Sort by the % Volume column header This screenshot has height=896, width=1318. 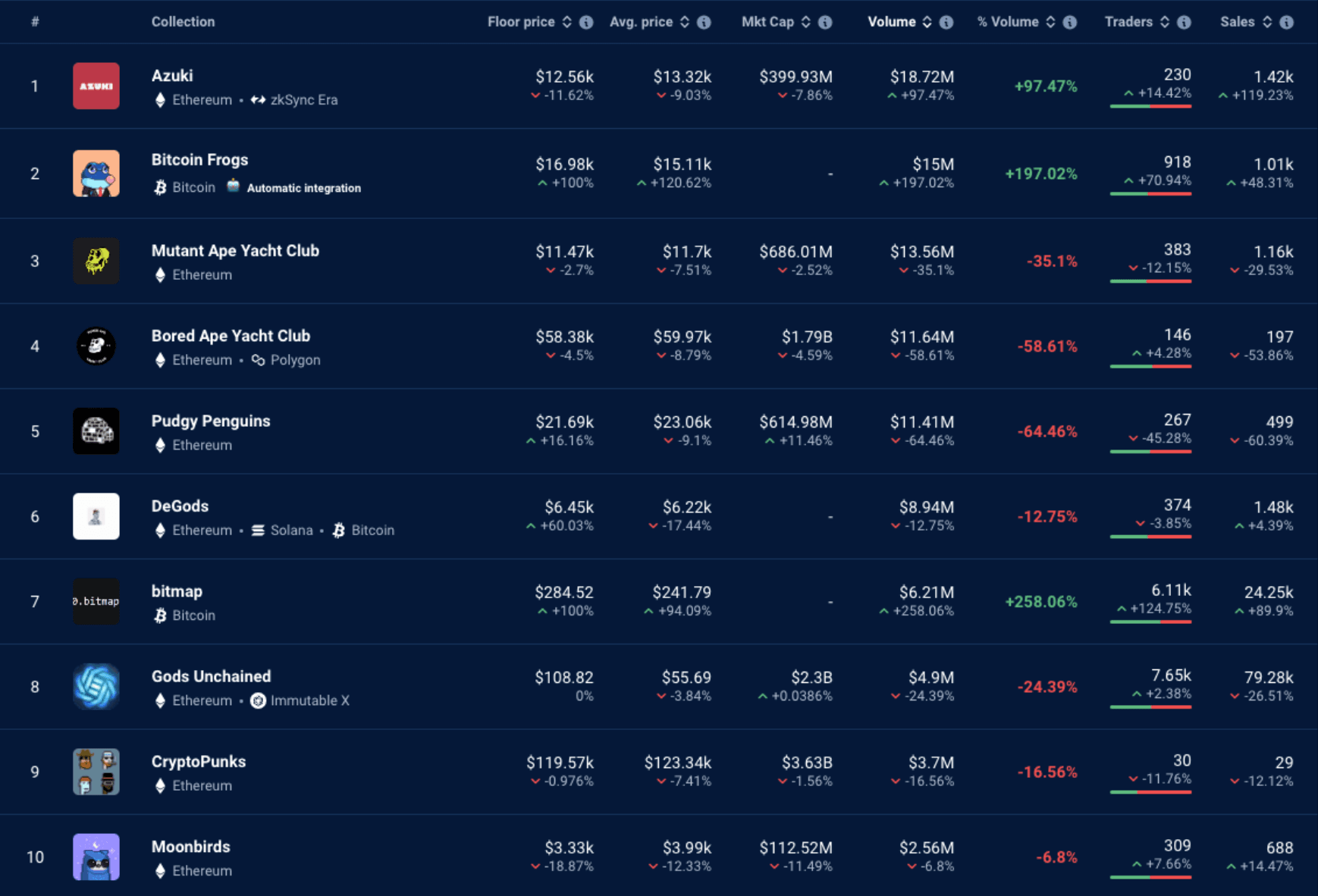(x=1008, y=22)
